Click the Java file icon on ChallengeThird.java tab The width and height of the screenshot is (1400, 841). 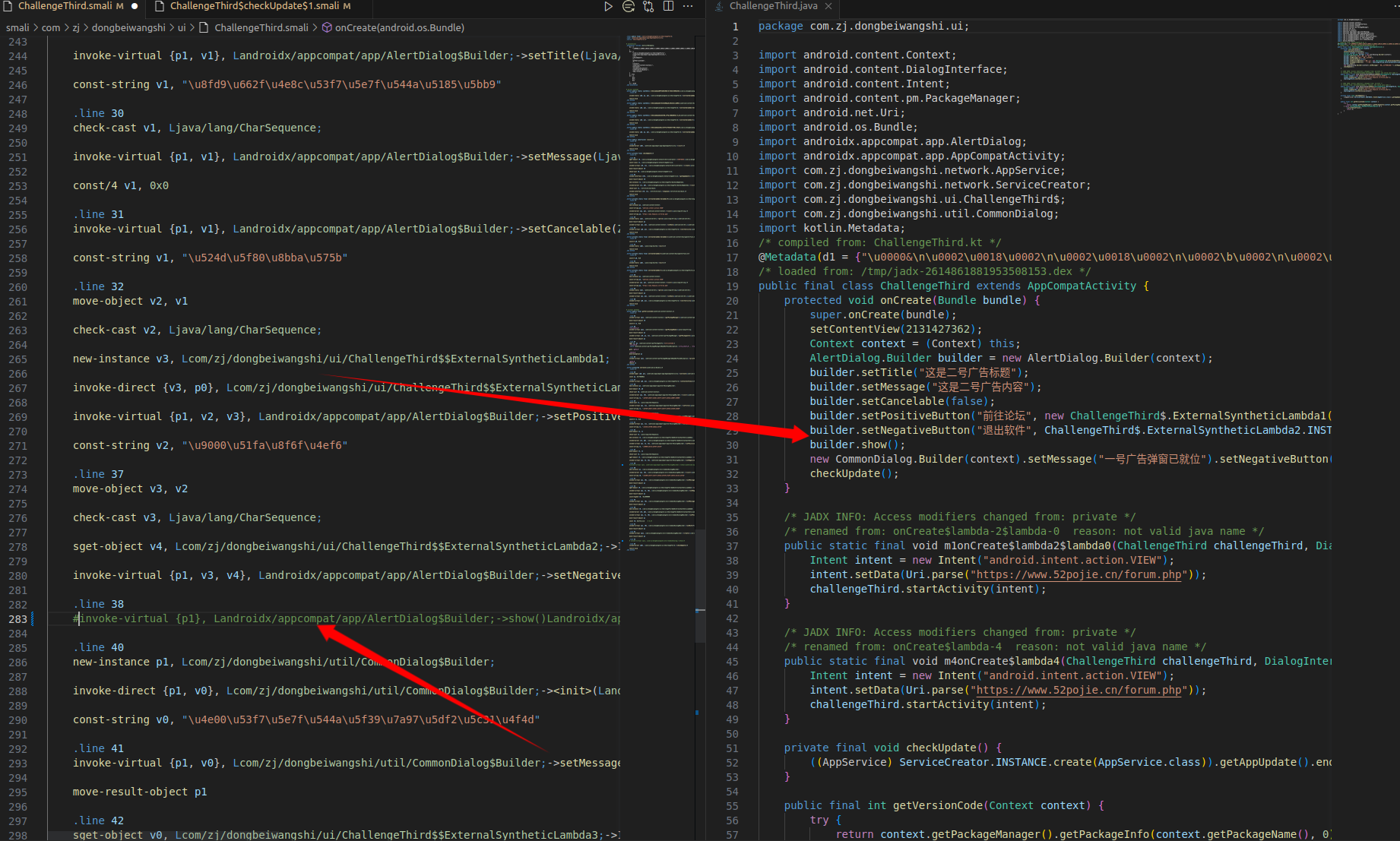click(x=719, y=6)
